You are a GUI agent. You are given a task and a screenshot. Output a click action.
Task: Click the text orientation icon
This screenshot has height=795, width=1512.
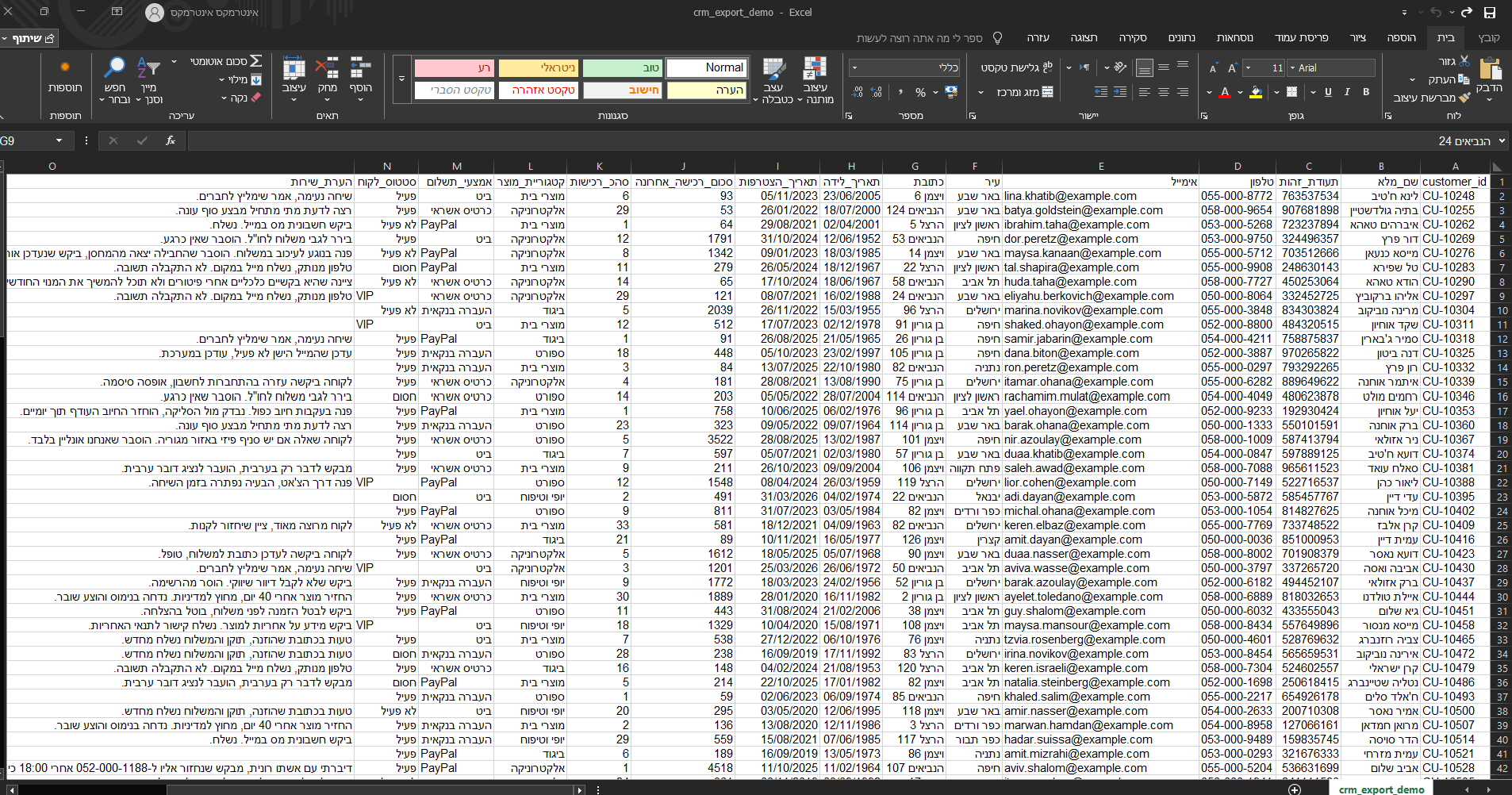[x=1120, y=68]
